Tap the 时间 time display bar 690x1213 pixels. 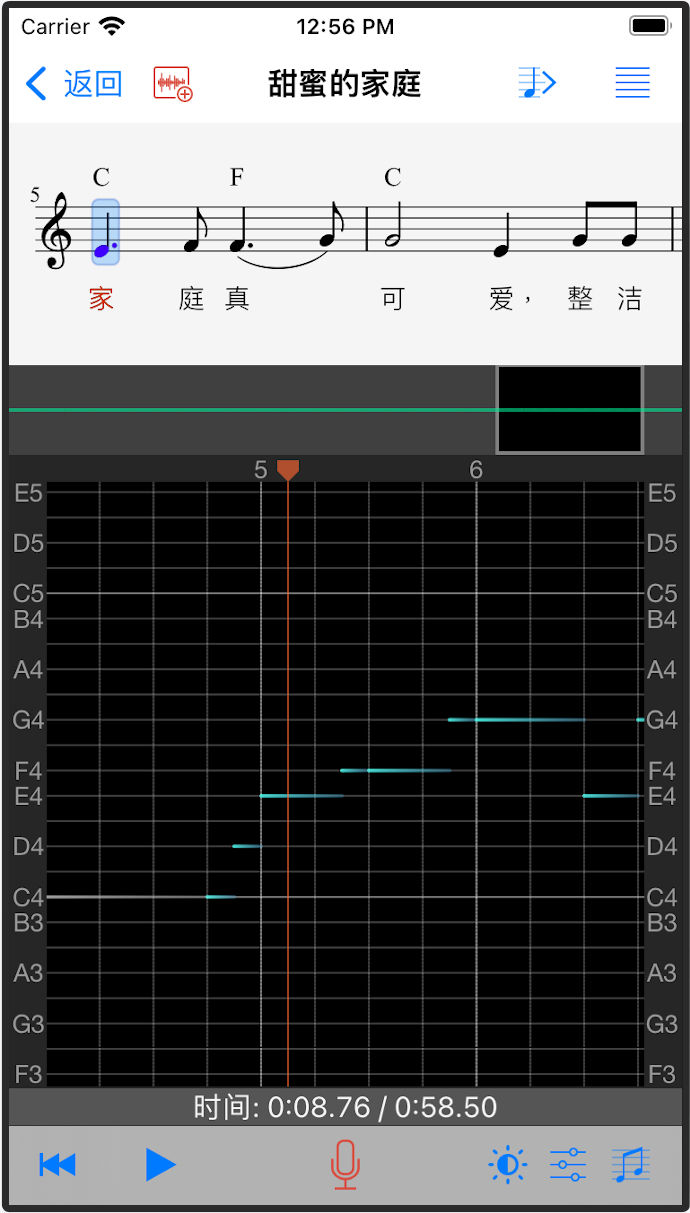[345, 1107]
